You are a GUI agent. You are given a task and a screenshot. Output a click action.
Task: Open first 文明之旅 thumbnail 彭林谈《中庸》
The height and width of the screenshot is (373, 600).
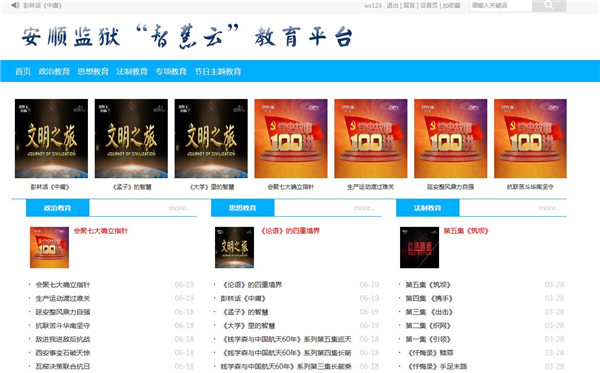tap(51, 138)
